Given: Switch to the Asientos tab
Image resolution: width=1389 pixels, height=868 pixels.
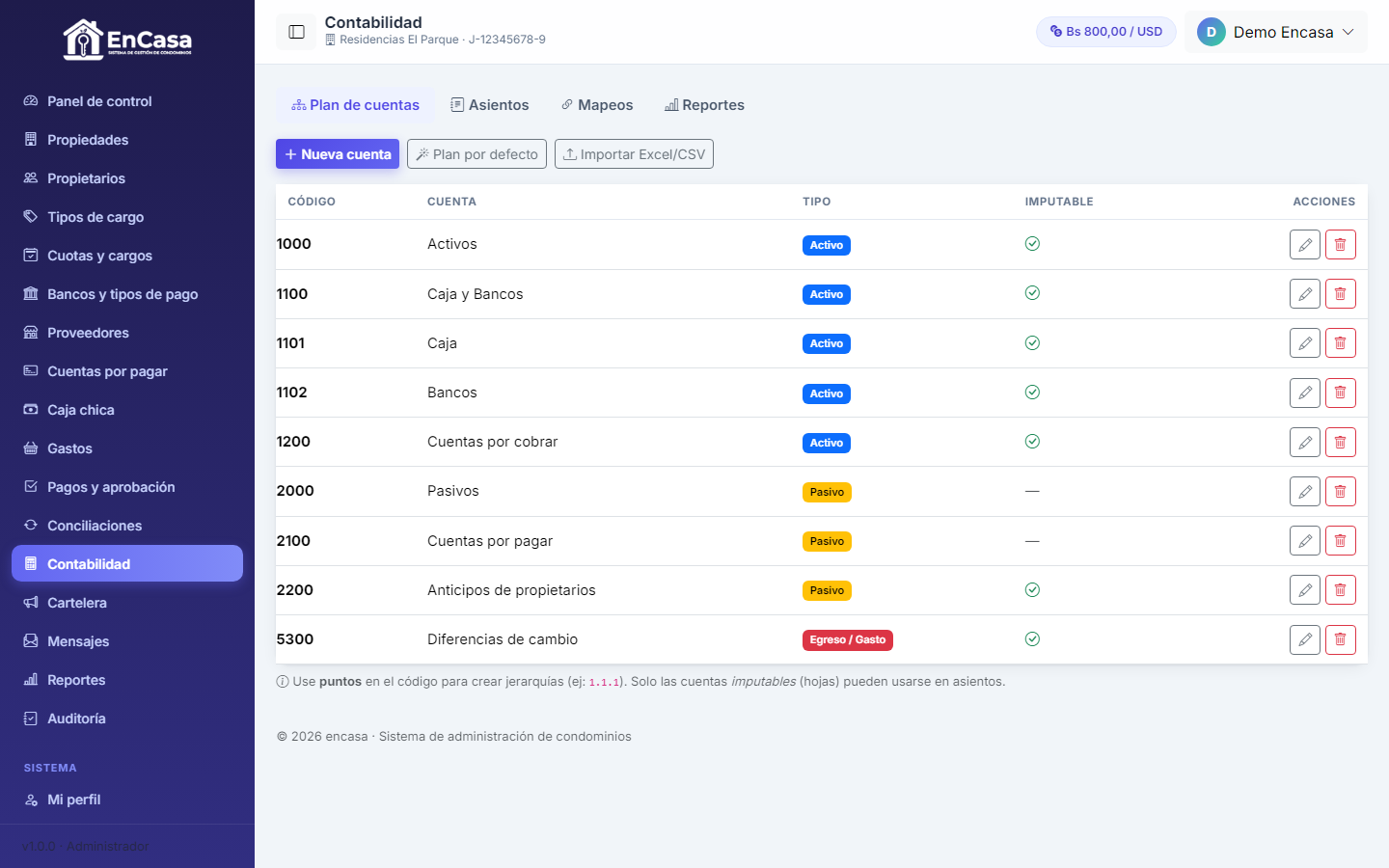Looking at the screenshot, I should tap(490, 105).
